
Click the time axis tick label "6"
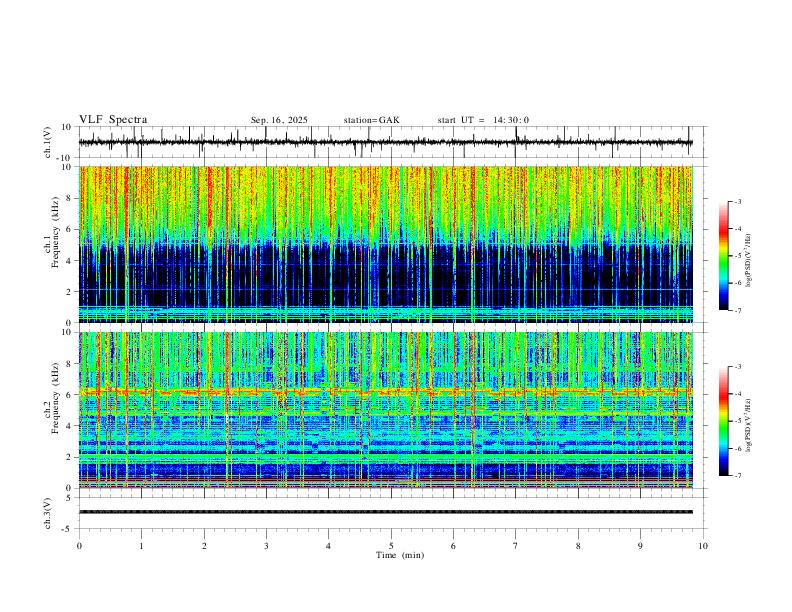pyautogui.click(x=453, y=546)
